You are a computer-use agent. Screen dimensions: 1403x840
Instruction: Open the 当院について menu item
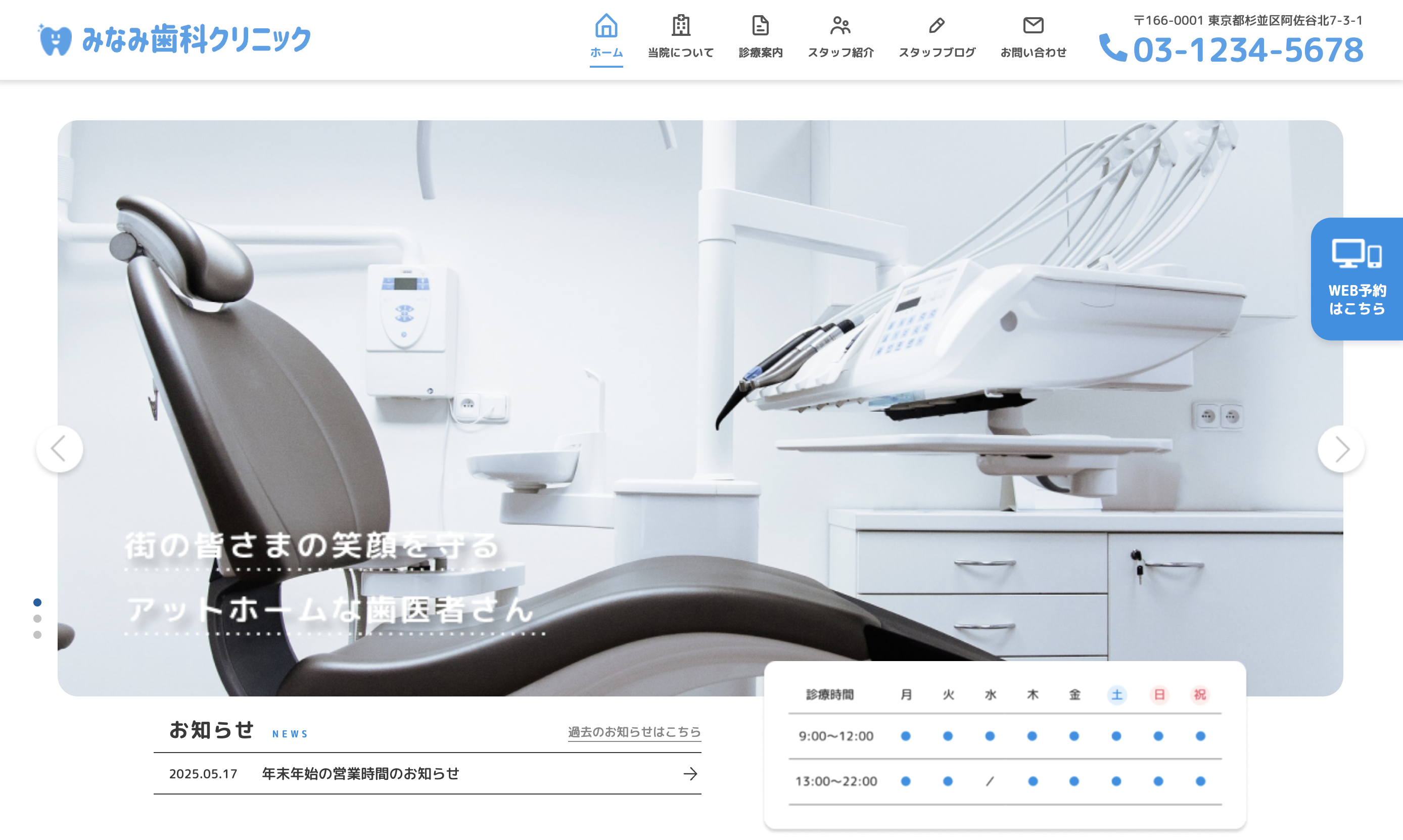click(680, 53)
